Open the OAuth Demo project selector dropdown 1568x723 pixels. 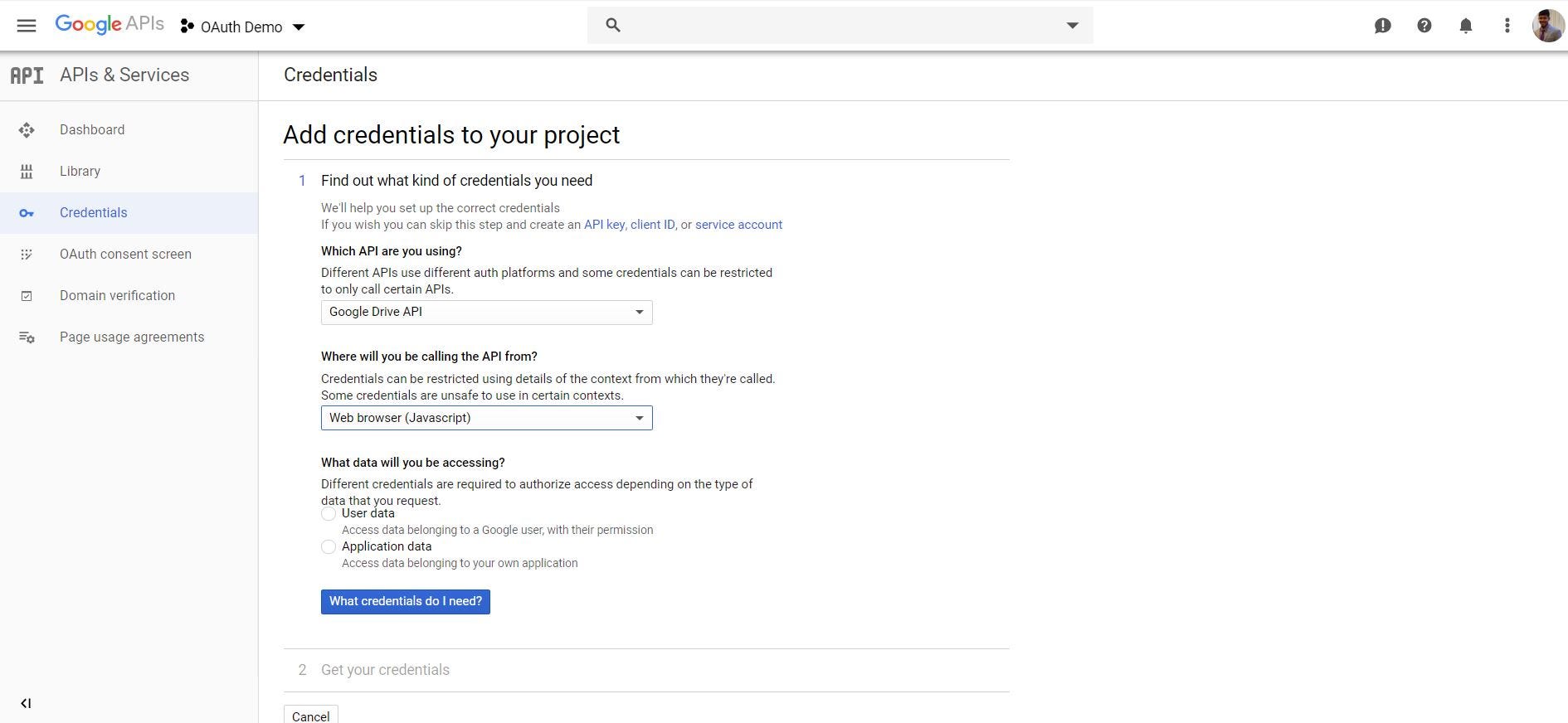click(x=242, y=27)
